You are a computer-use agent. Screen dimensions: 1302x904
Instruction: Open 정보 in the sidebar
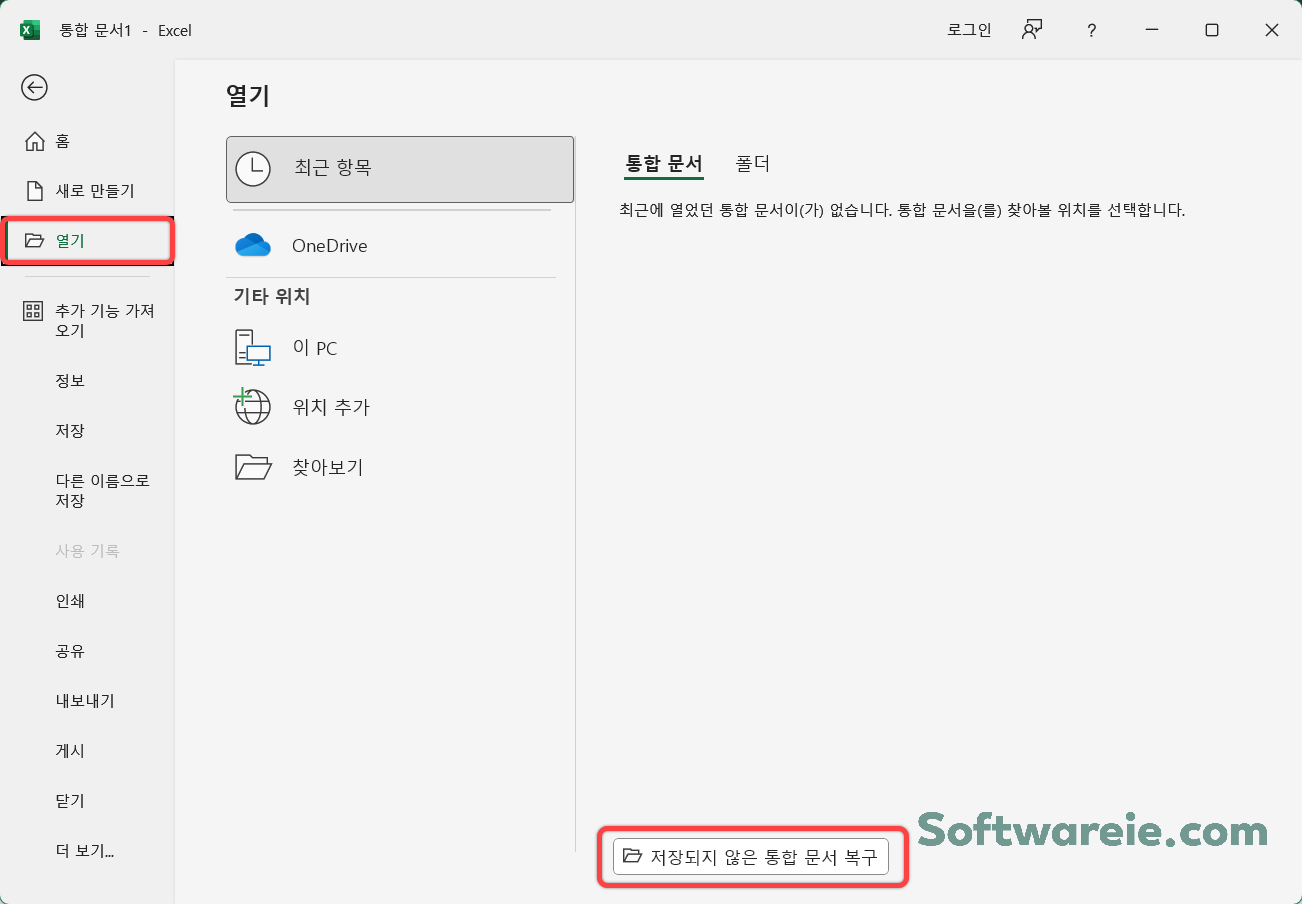click(70, 381)
